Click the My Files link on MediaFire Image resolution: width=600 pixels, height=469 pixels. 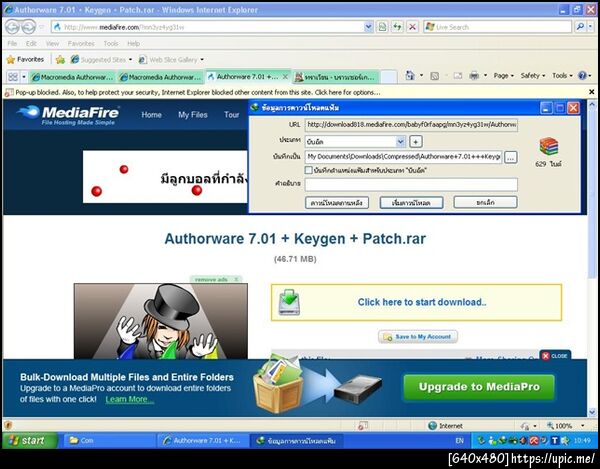coord(192,114)
